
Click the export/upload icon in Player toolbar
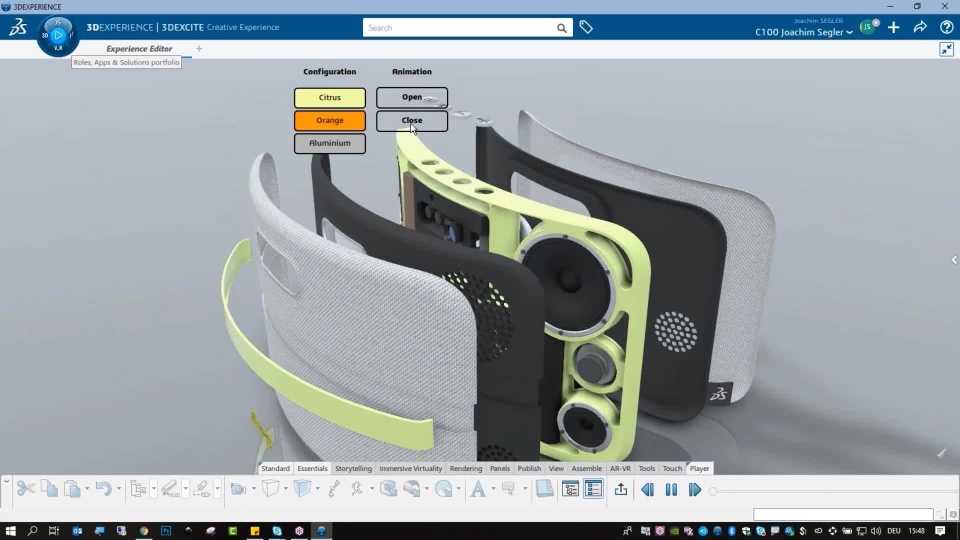click(x=621, y=489)
